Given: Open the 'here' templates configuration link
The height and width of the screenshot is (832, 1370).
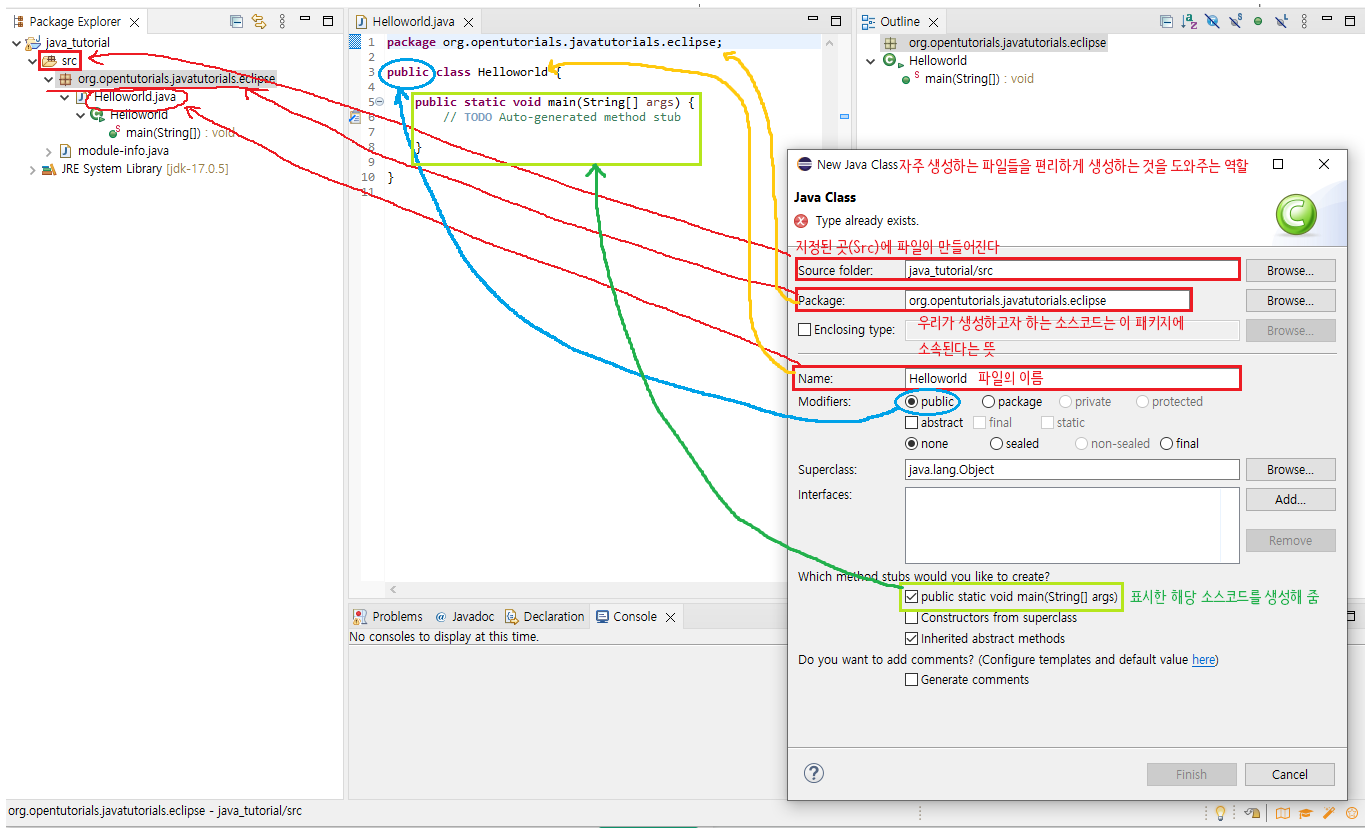Looking at the screenshot, I should click(1203, 660).
